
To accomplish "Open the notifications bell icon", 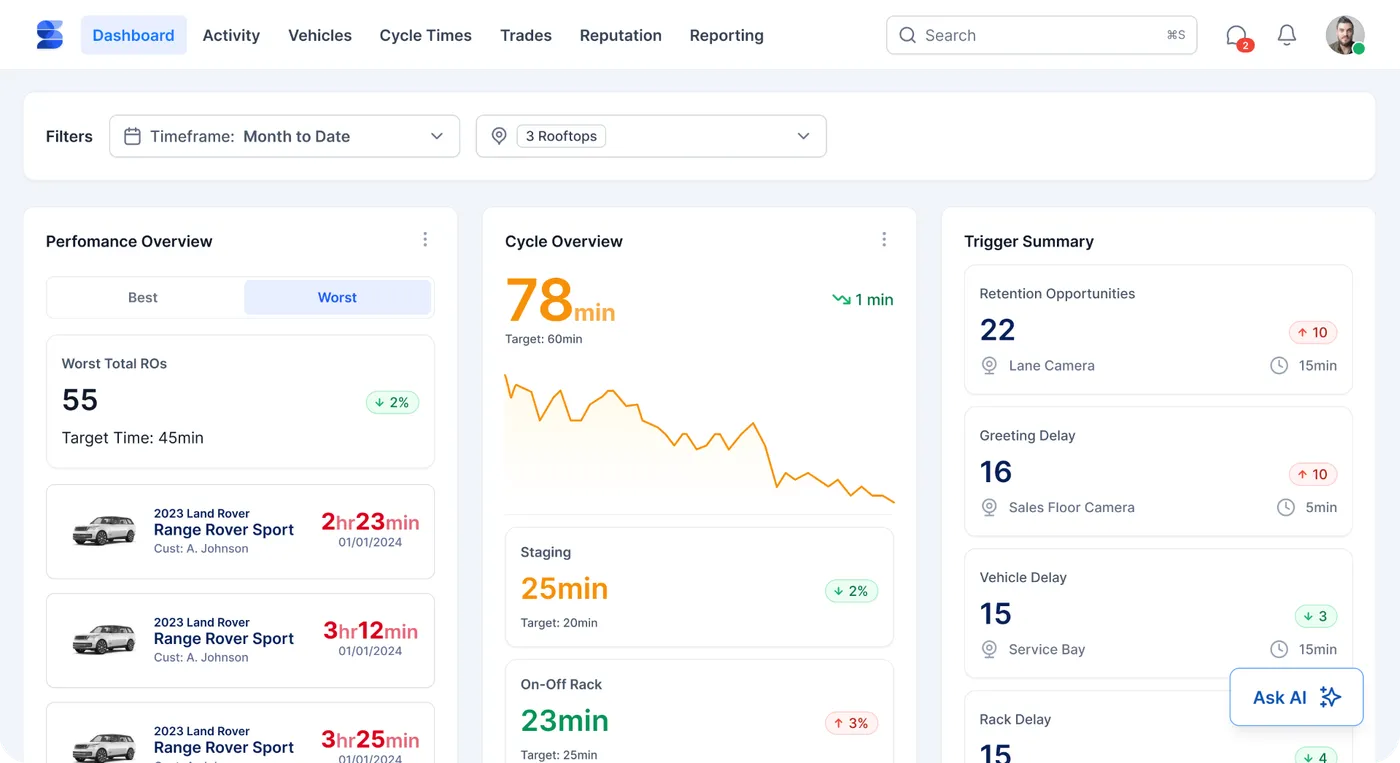I will pyautogui.click(x=1287, y=35).
